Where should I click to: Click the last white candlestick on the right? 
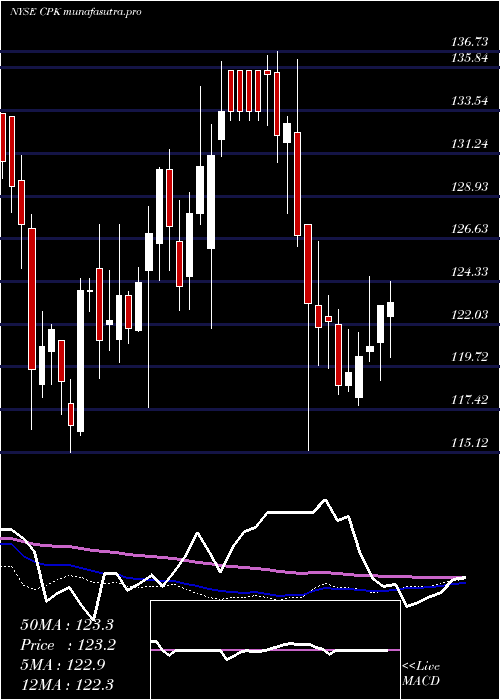(390, 309)
